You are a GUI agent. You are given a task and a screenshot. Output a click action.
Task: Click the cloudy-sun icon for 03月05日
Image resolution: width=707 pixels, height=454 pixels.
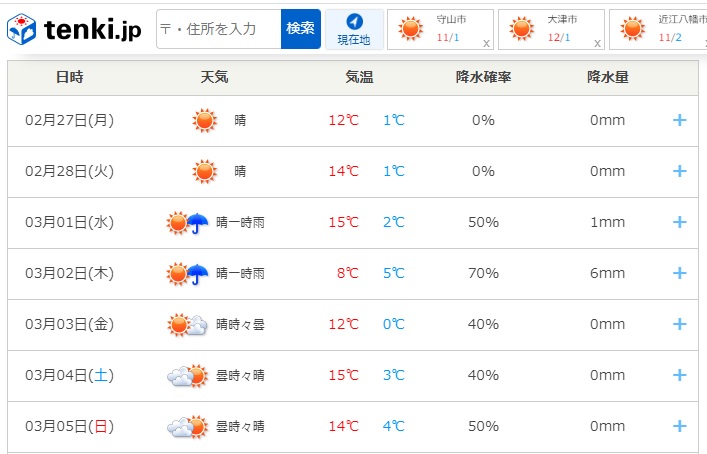click(187, 427)
